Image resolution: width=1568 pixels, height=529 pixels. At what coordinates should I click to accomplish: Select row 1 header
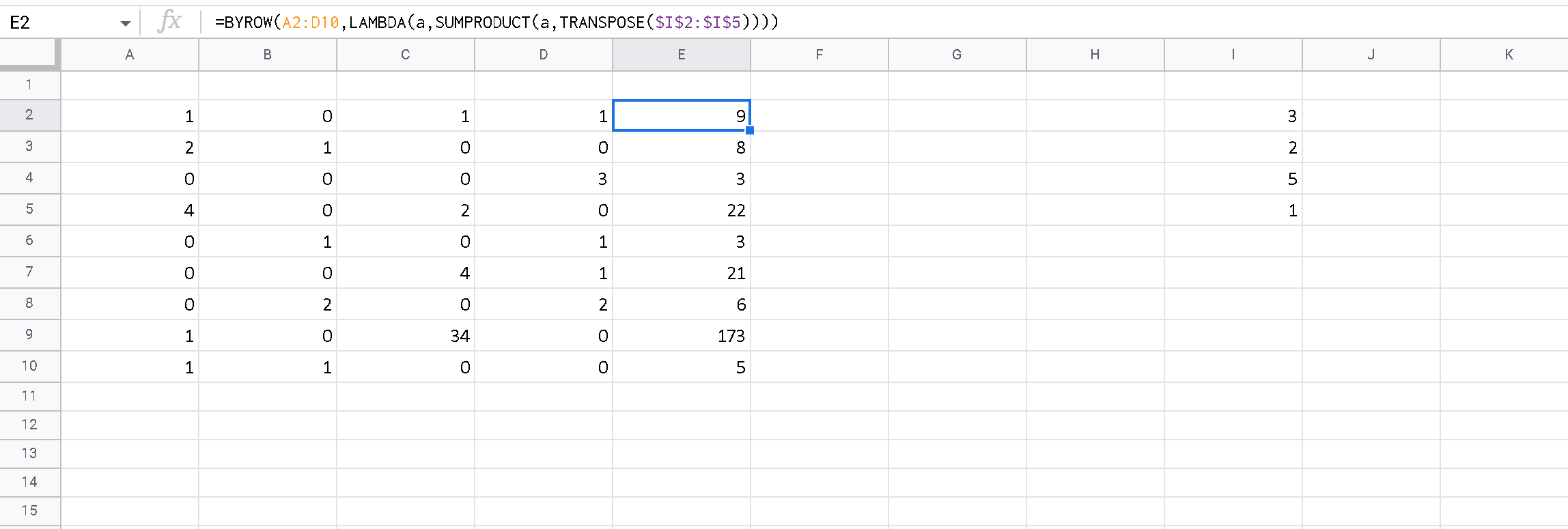click(x=30, y=85)
